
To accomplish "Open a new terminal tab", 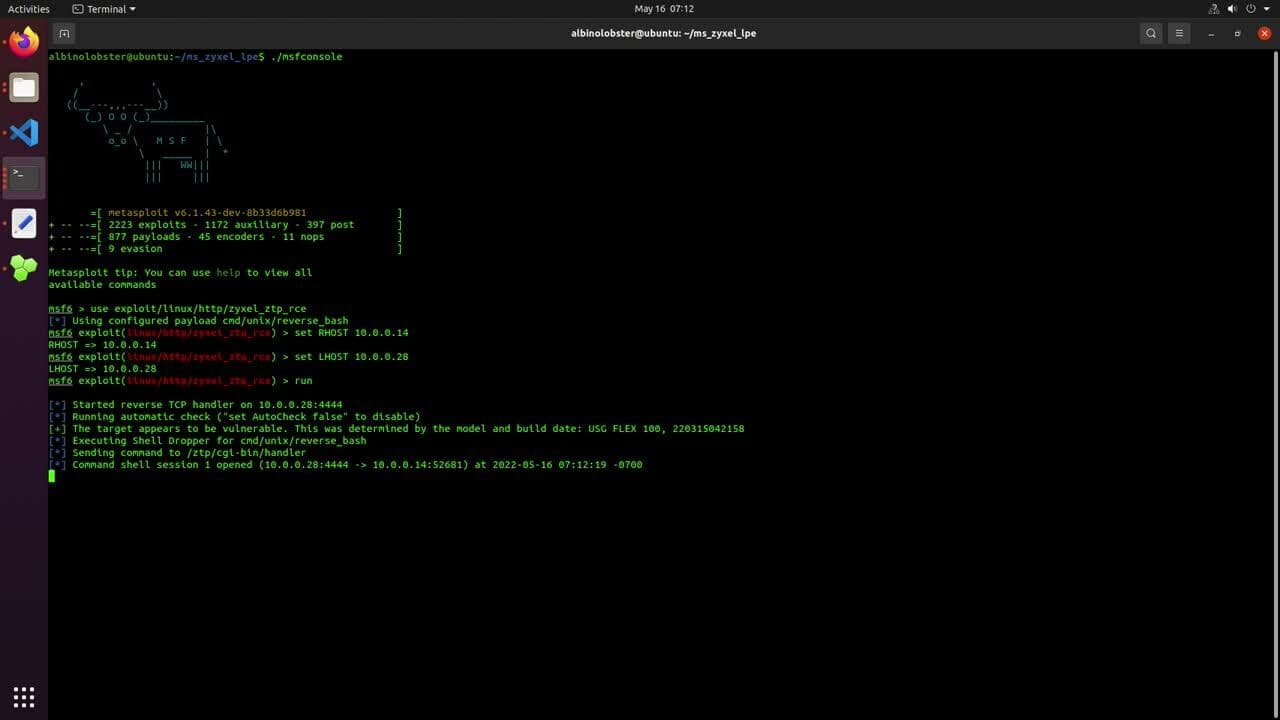I will point(64,33).
